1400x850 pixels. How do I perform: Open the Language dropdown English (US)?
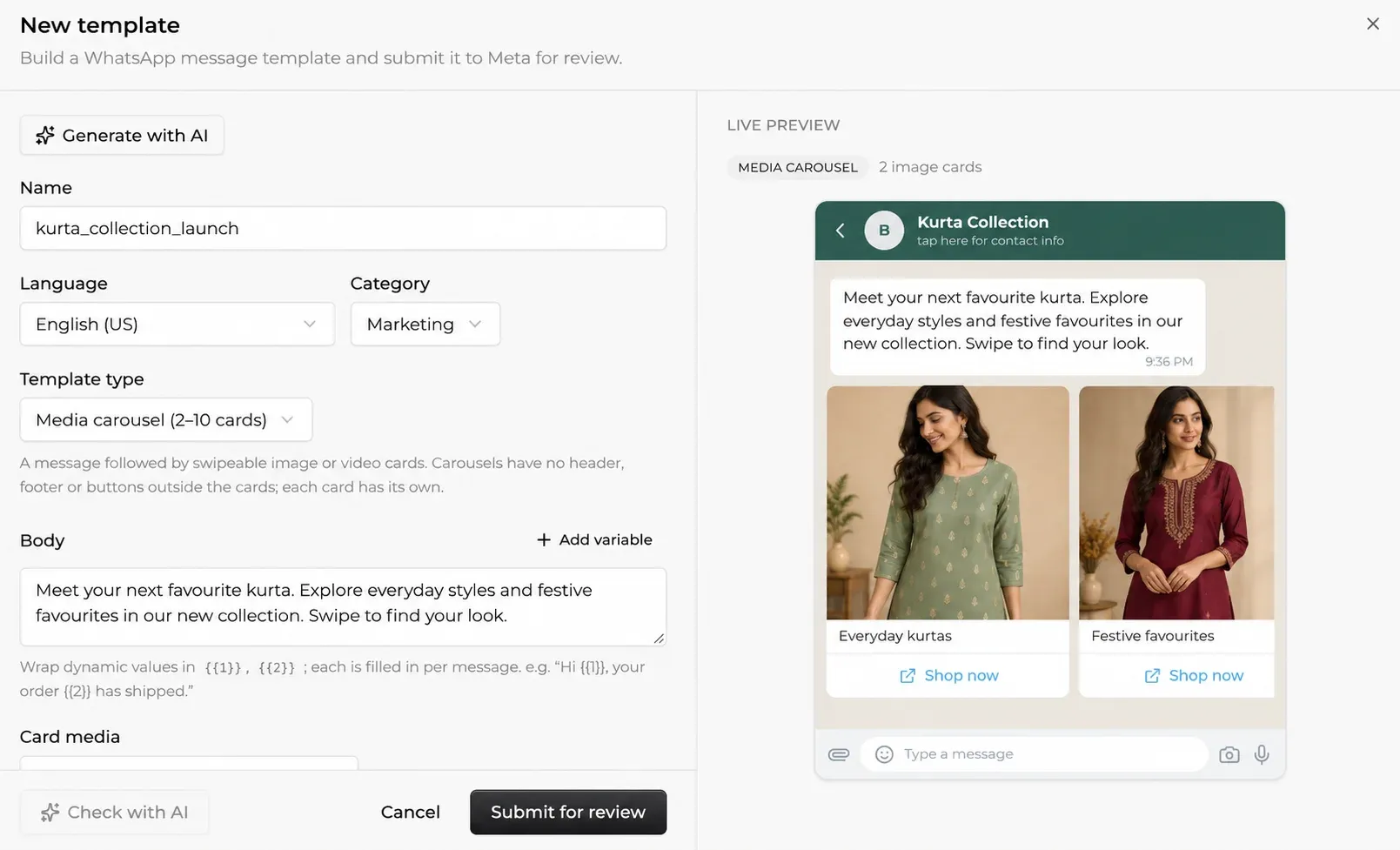pos(177,324)
